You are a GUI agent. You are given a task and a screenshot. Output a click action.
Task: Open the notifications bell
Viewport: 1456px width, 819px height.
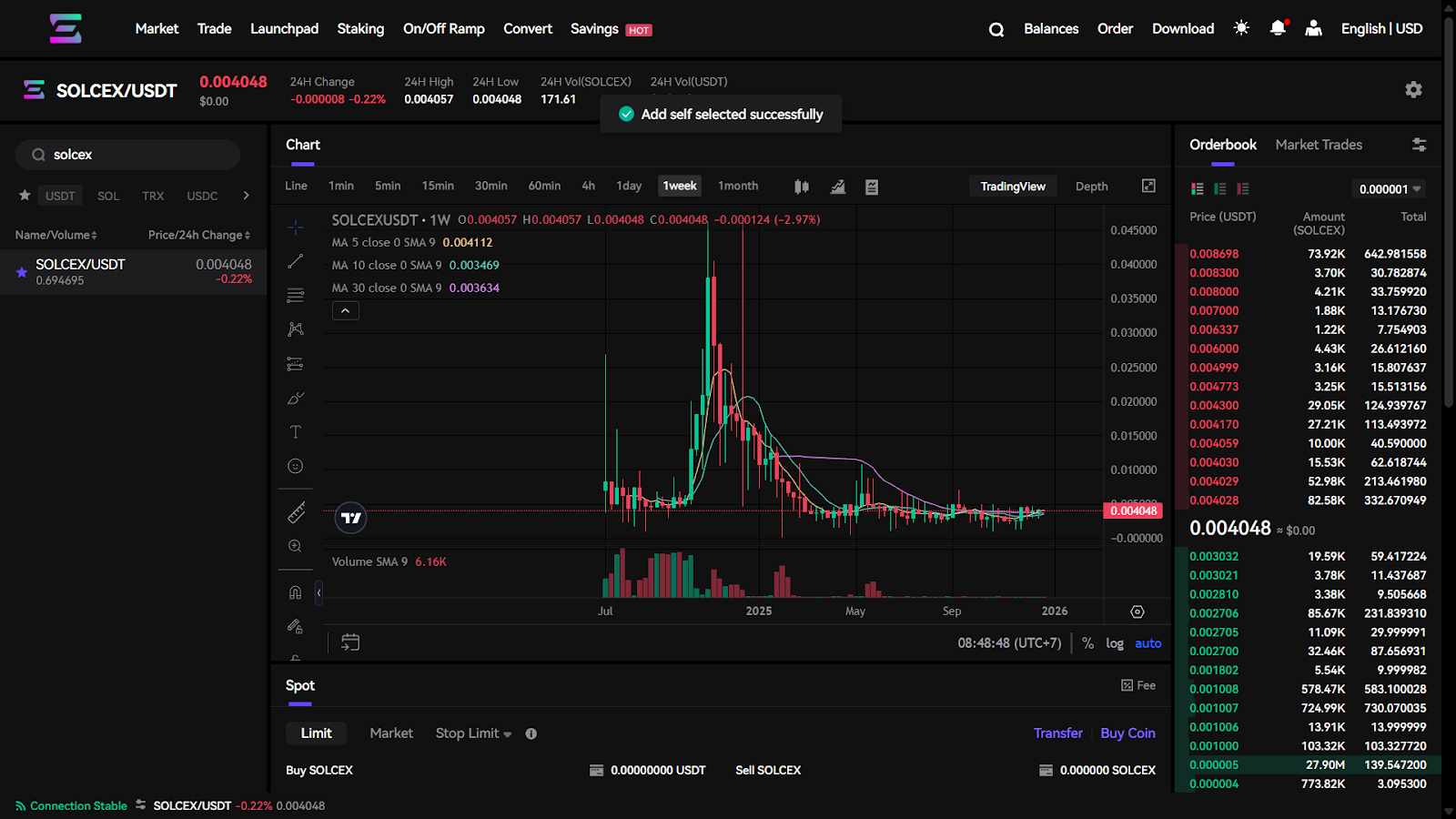[x=1278, y=28]
